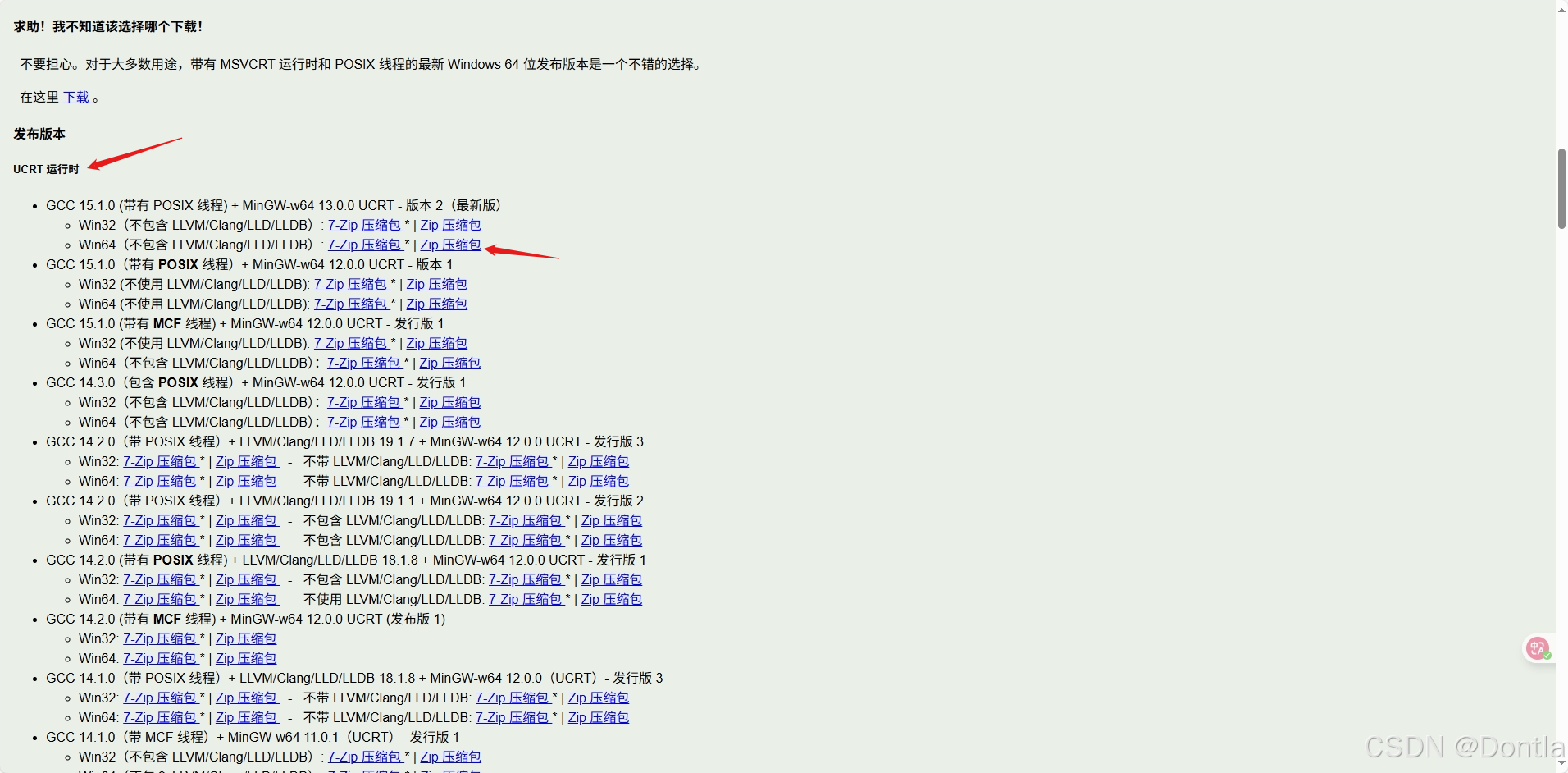1568x773 pixels.
Task: Download Win64 Zip 压缩包 for GCC 14.1.0 发行版 3
Action: click(247, 717)
